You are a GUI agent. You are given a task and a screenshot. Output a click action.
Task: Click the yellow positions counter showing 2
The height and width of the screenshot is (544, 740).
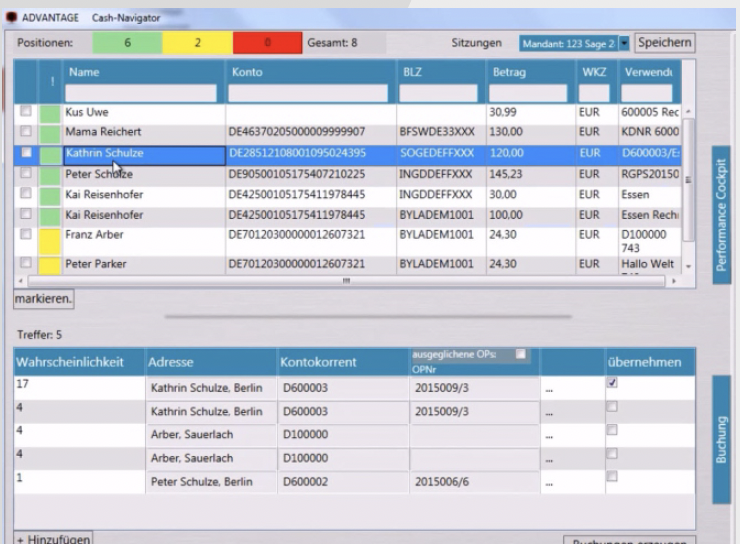click(197, 43)
